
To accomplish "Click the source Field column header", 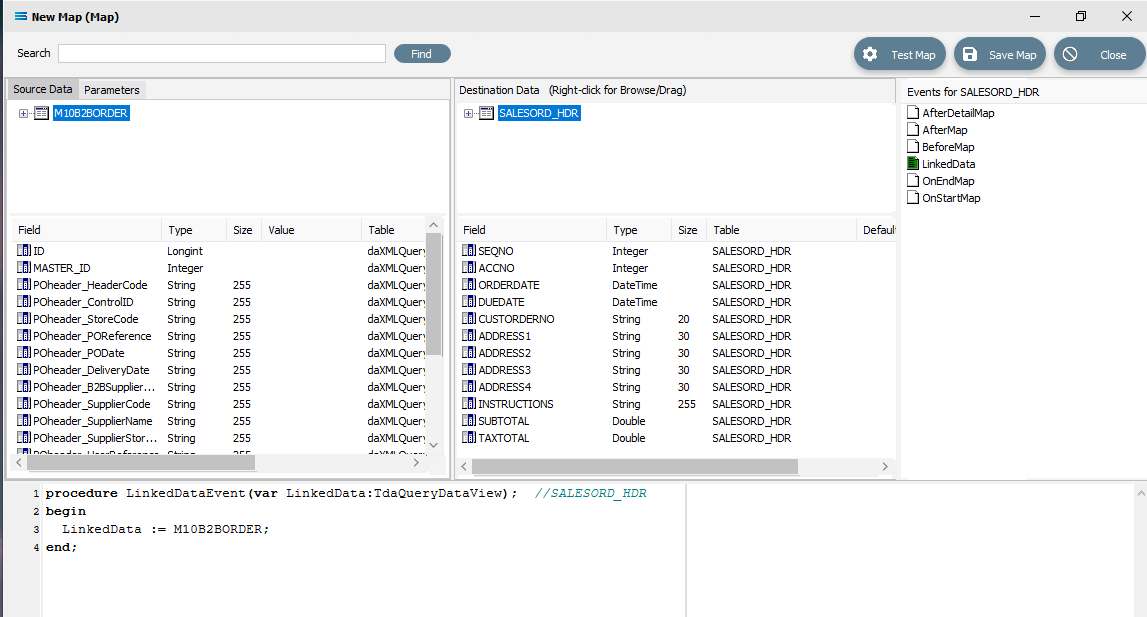I will click(86, 230).
